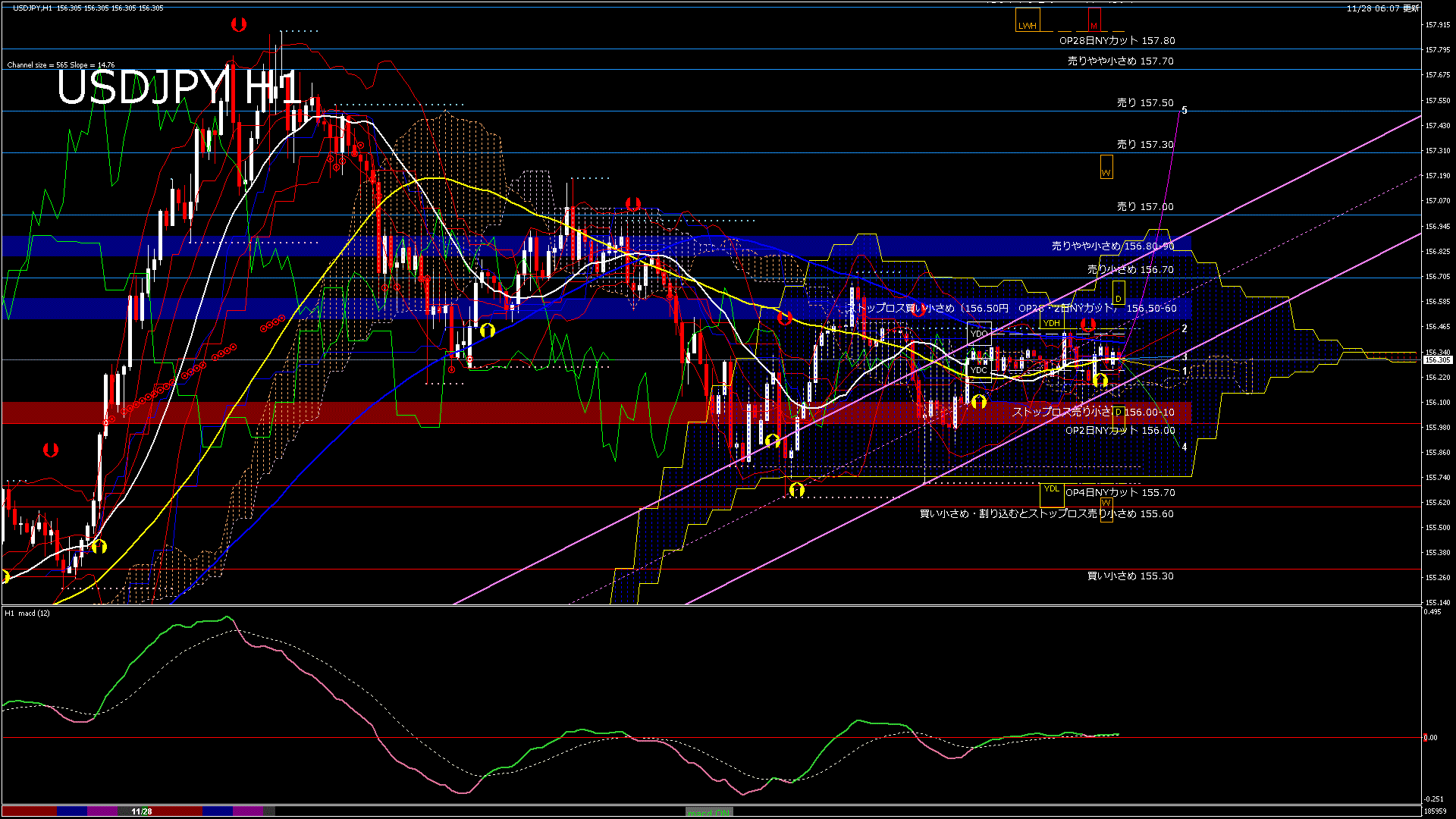Click the YDL box near 155.70

click(1051, 493)
